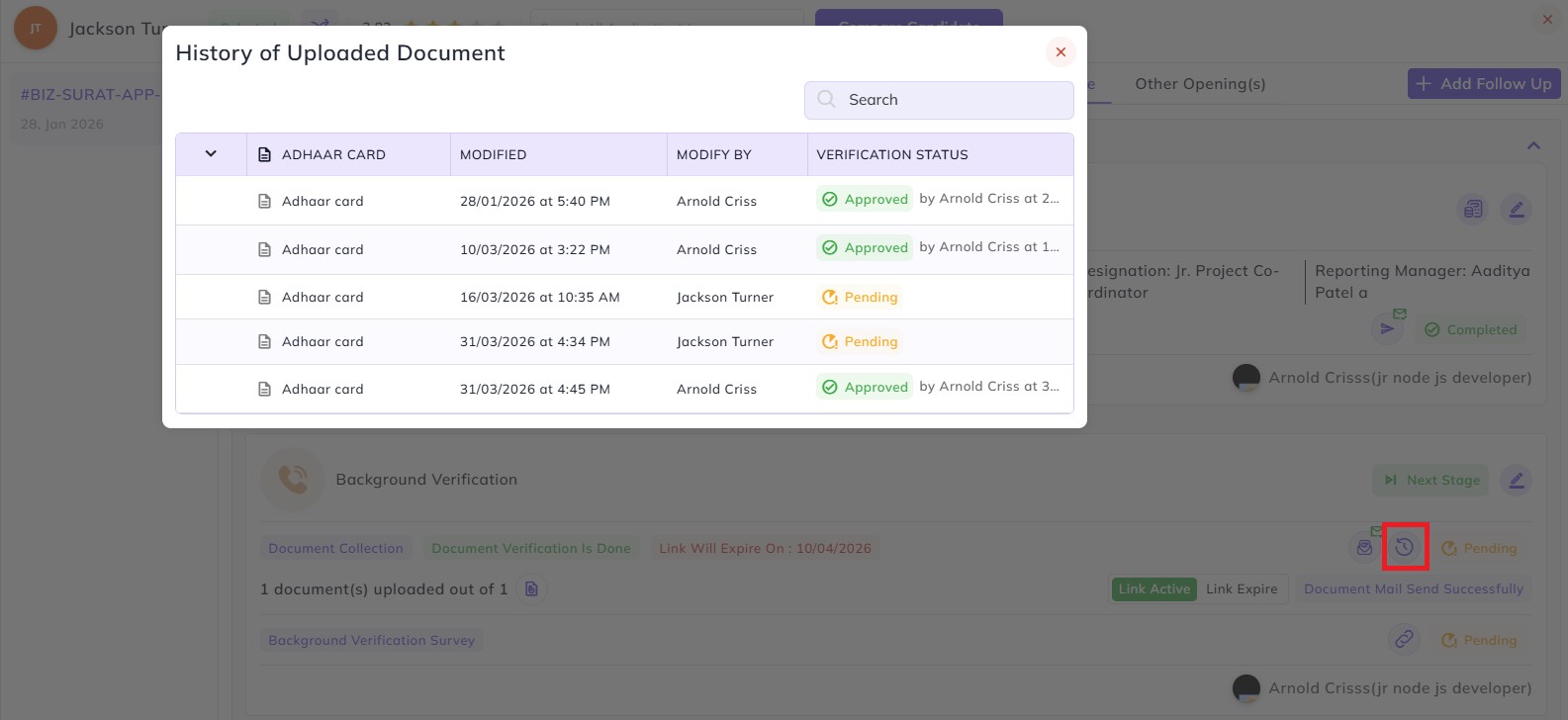
Task: Click Add Follow Up button
Action: [x=1484, y=84]
